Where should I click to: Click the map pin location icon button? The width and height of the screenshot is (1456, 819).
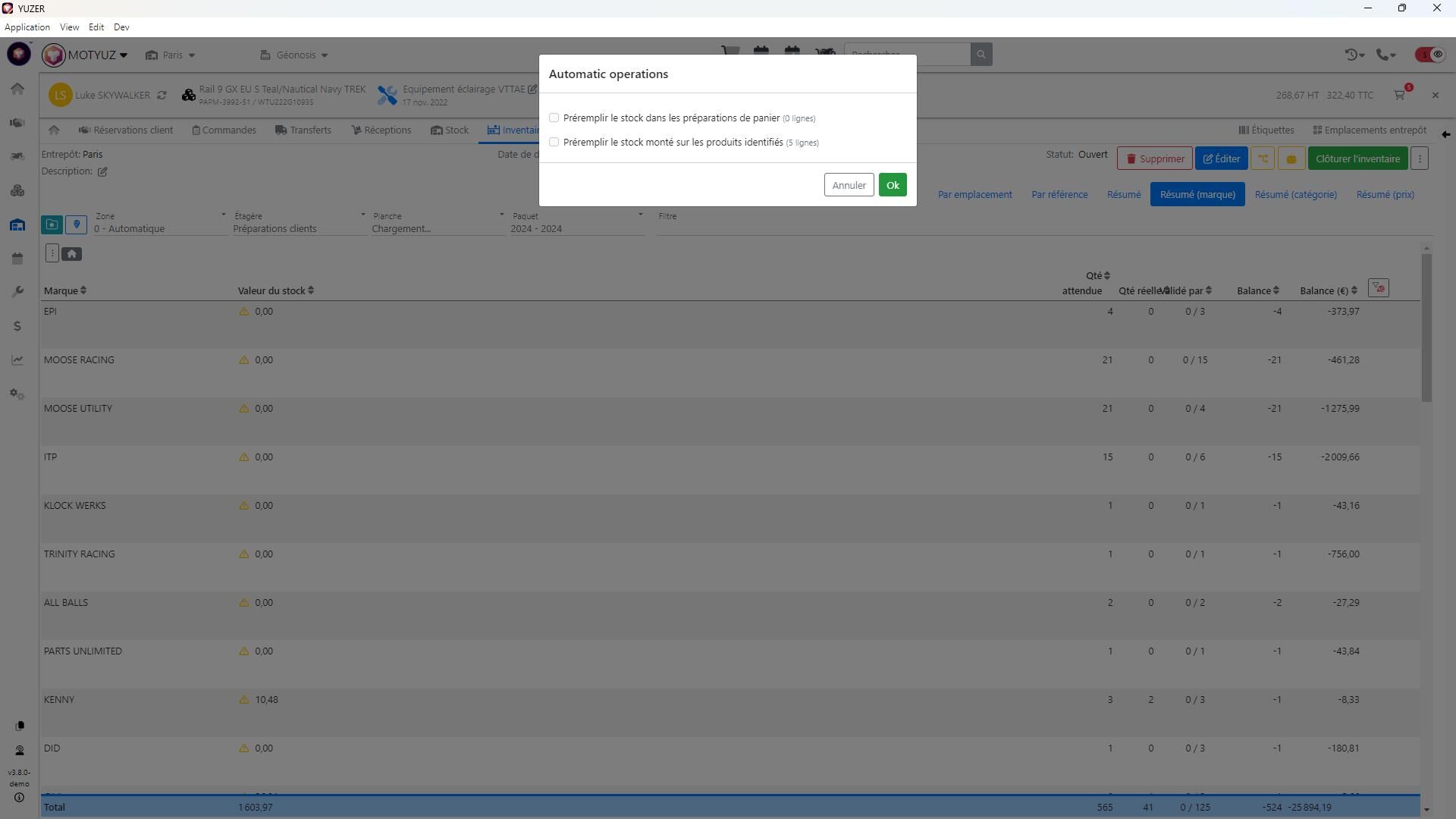pos(77,224)
